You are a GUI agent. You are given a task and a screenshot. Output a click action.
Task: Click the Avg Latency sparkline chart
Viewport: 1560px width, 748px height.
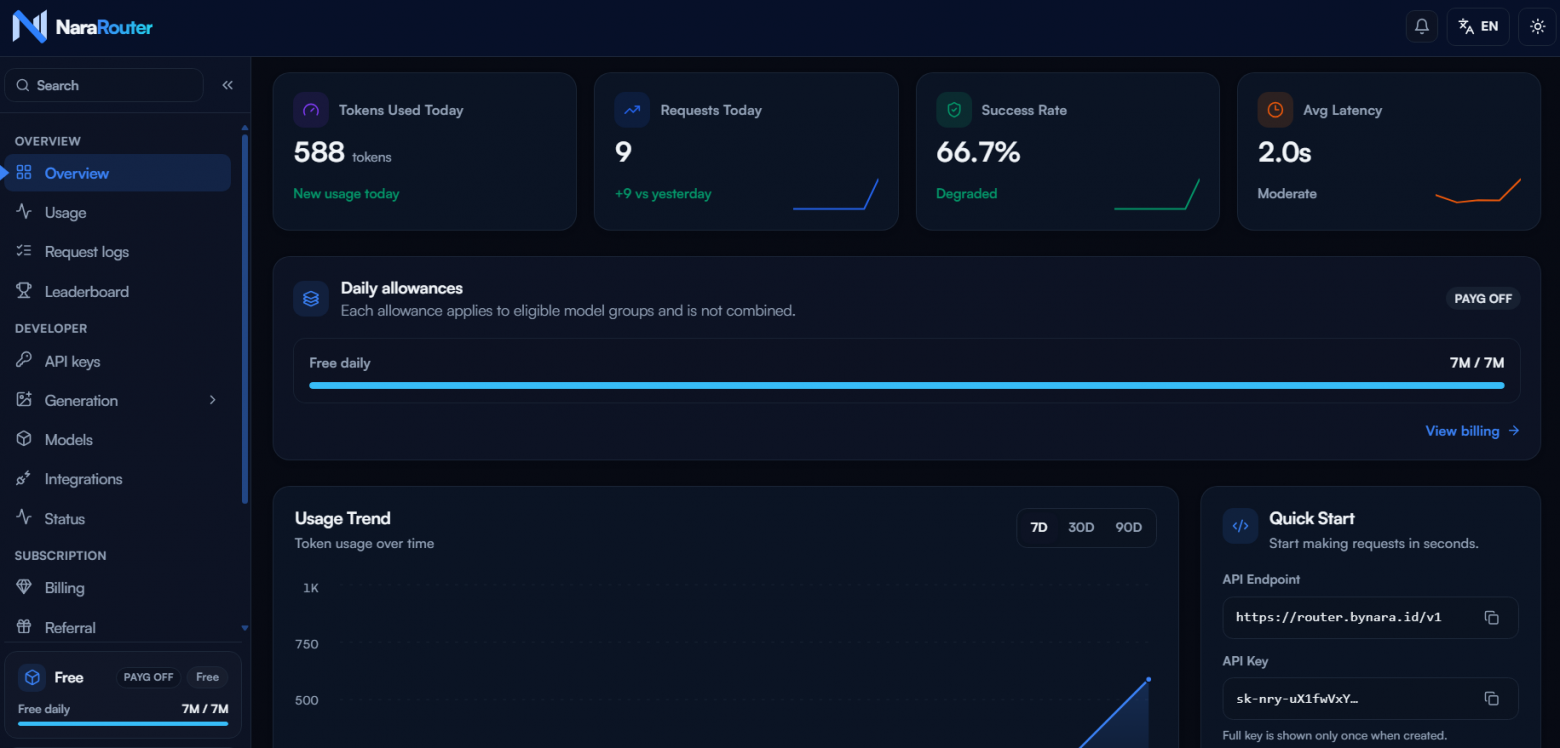click(x=1478, y=191)
